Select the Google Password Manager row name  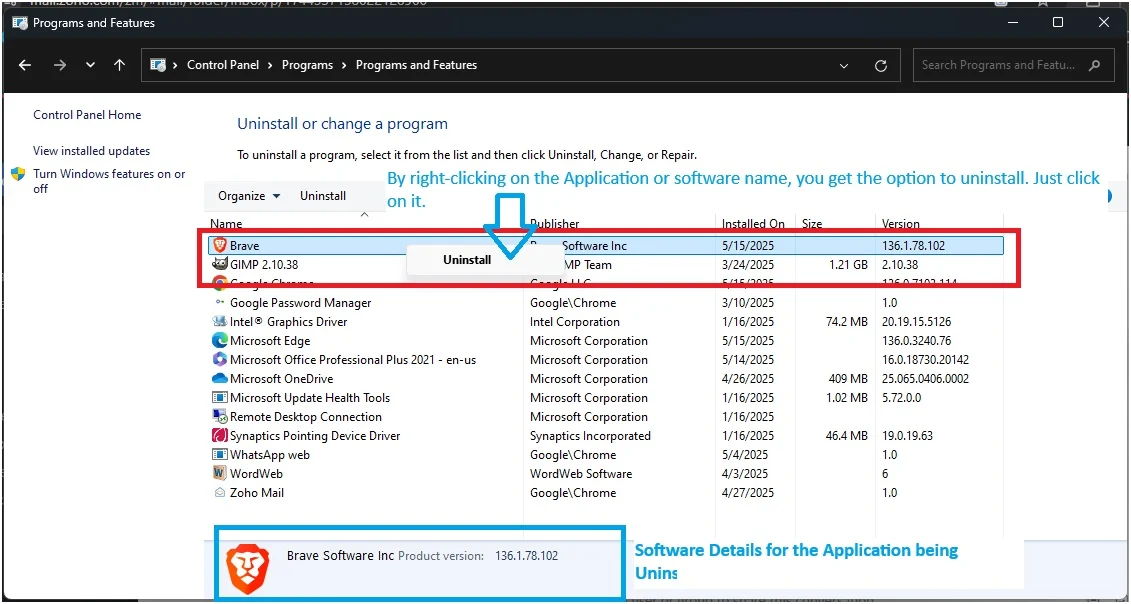coord(301,302)
